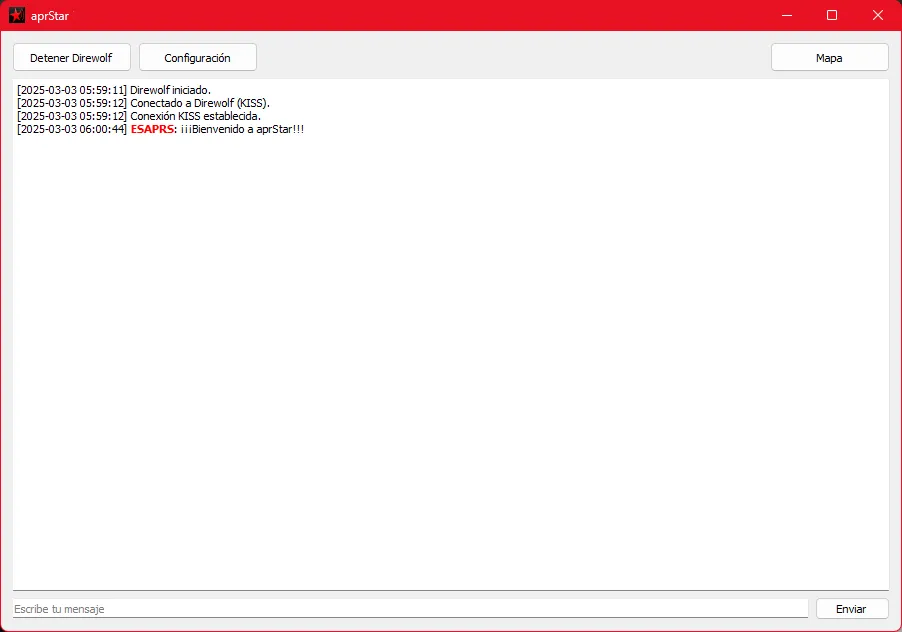Click the aprStar title text
The height and width of the screenshot is (632, 902).
click(50, 15)
